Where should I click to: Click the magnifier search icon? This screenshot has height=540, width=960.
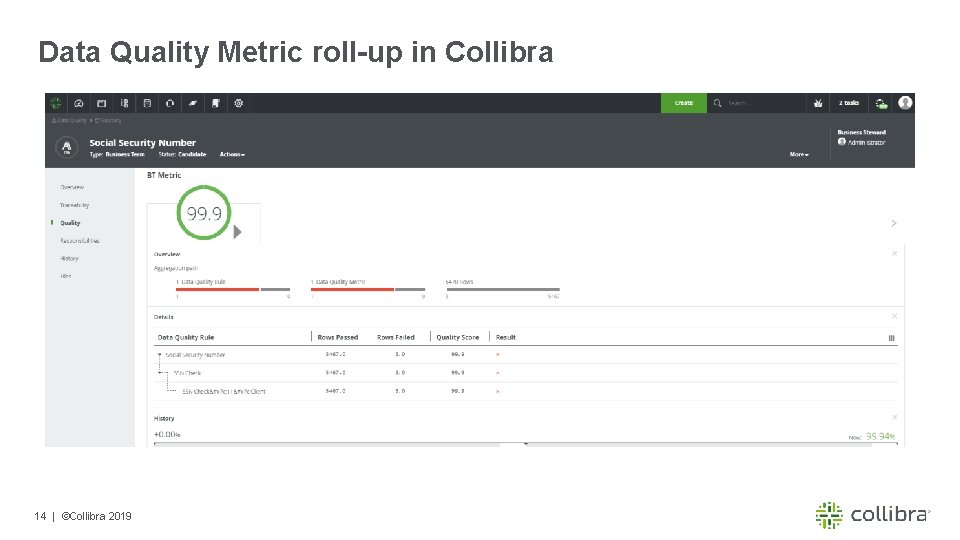[718, 103]
